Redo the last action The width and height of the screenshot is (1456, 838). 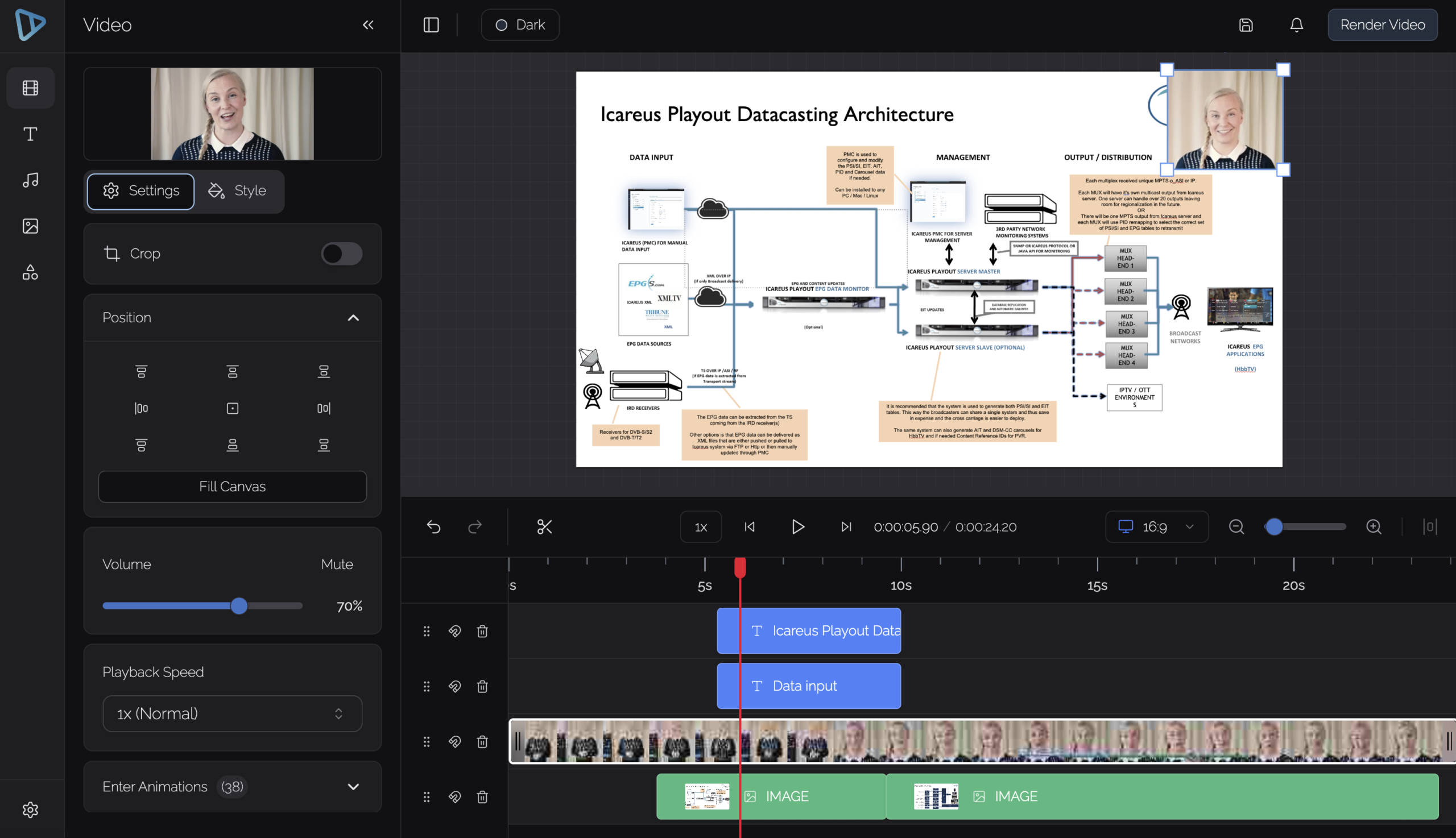[x=475, y=526]
